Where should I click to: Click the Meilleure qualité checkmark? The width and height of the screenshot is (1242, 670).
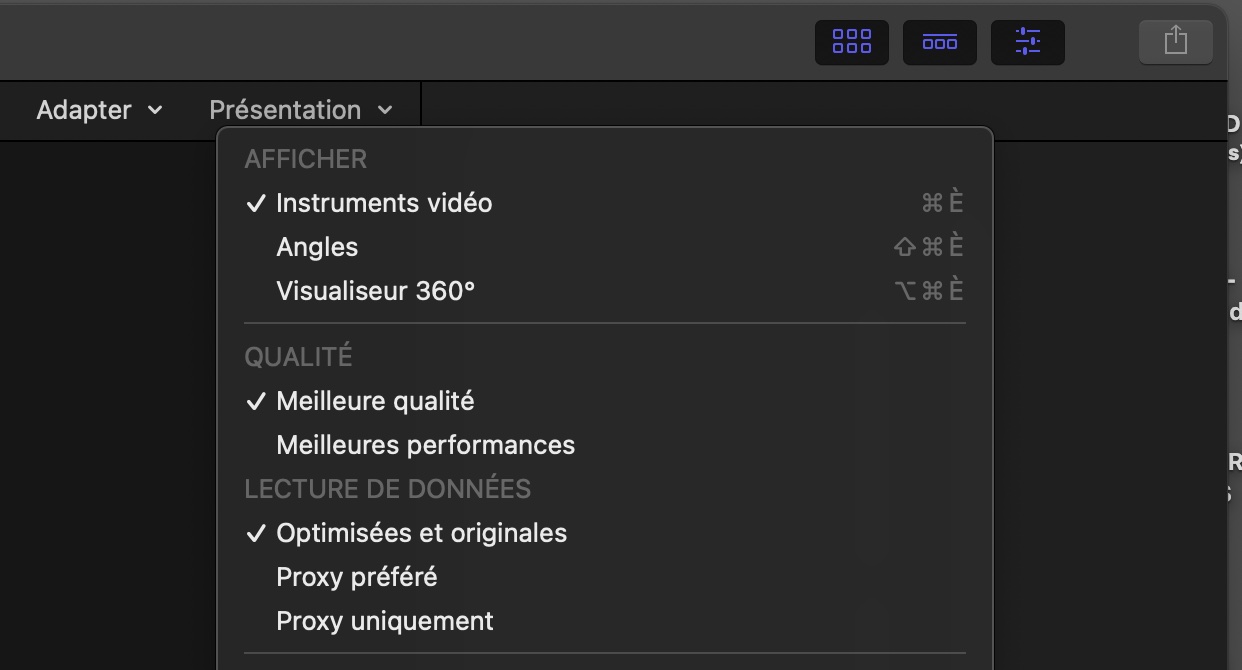[257, 401]
